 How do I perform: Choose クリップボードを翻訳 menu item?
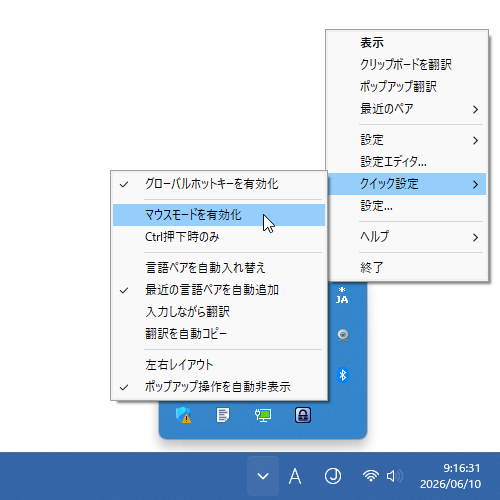(x=407, y=65)
